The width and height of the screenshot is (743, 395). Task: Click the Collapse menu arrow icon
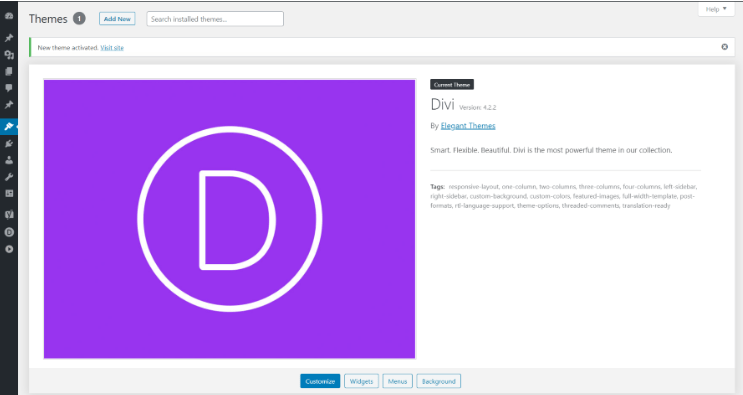[9, 249]
